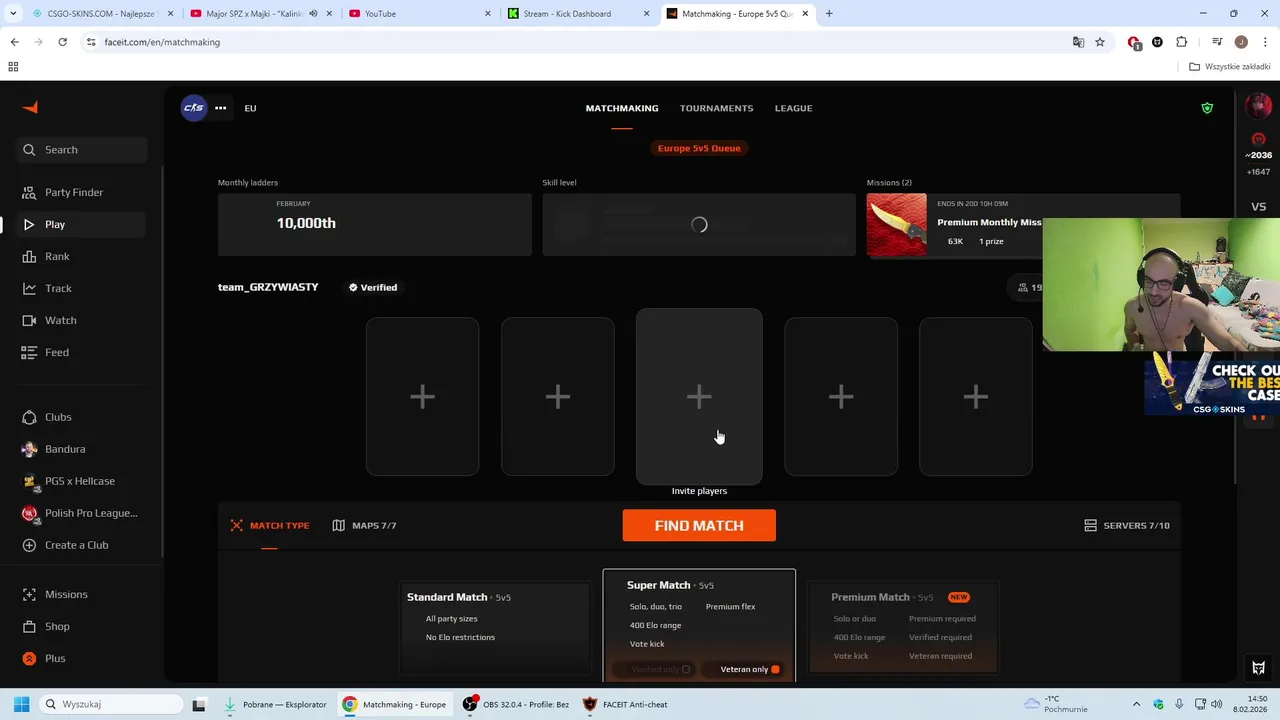Image resolution: width=1280 pixels, height=720 pixels.
Task: Open FACEIT home via orange logo
Action: [30, 108]
